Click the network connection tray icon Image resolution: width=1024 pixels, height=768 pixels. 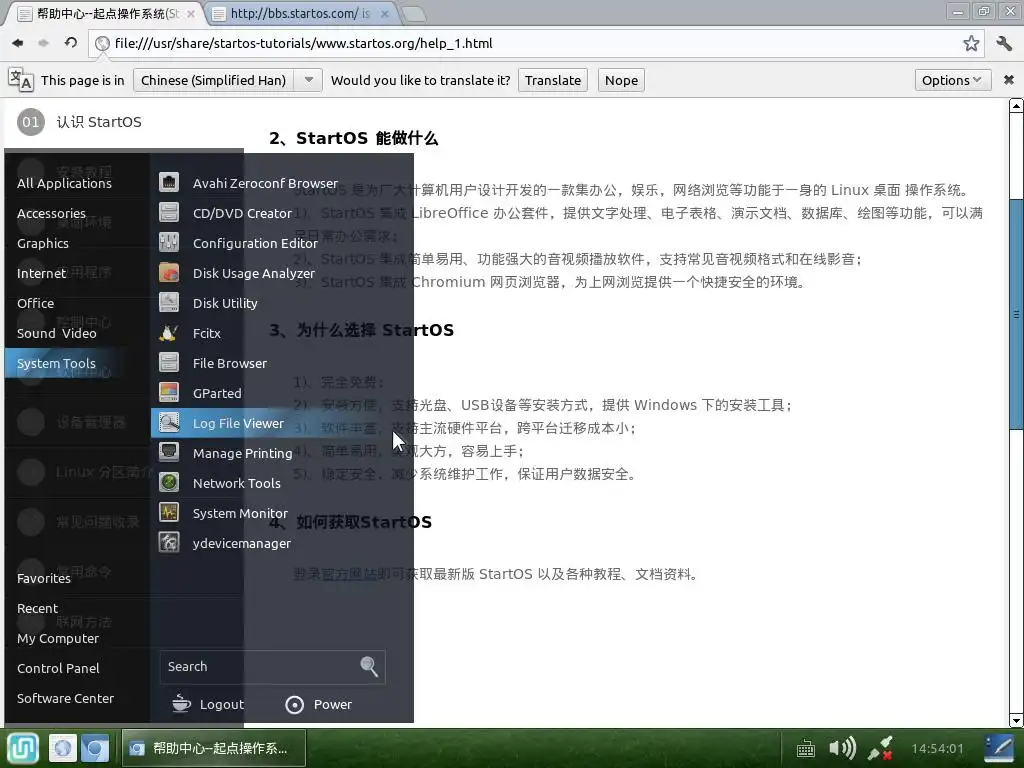pos(880,748)
